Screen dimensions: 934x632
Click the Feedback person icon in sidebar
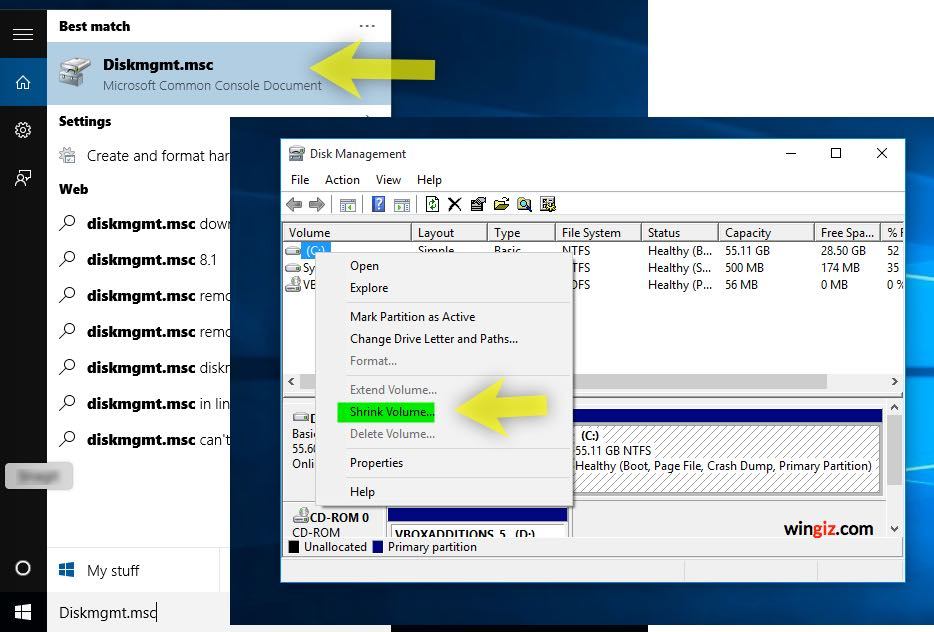23,178
